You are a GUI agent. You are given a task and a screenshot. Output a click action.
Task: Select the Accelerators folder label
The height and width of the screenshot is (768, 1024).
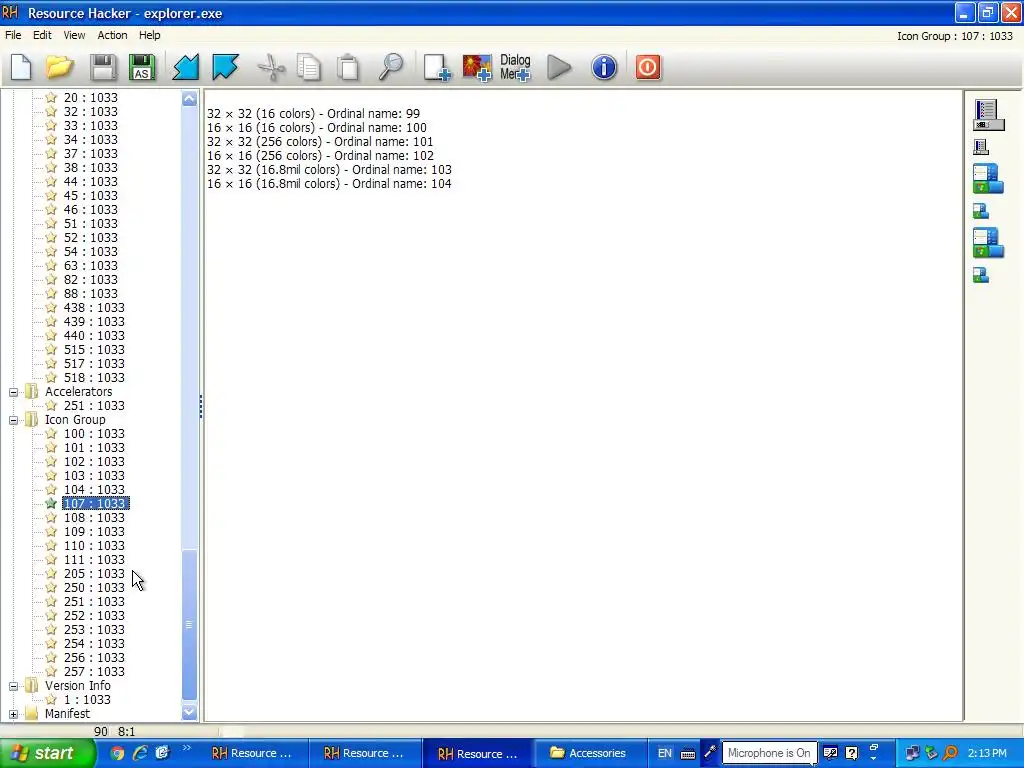pos(78,392)
